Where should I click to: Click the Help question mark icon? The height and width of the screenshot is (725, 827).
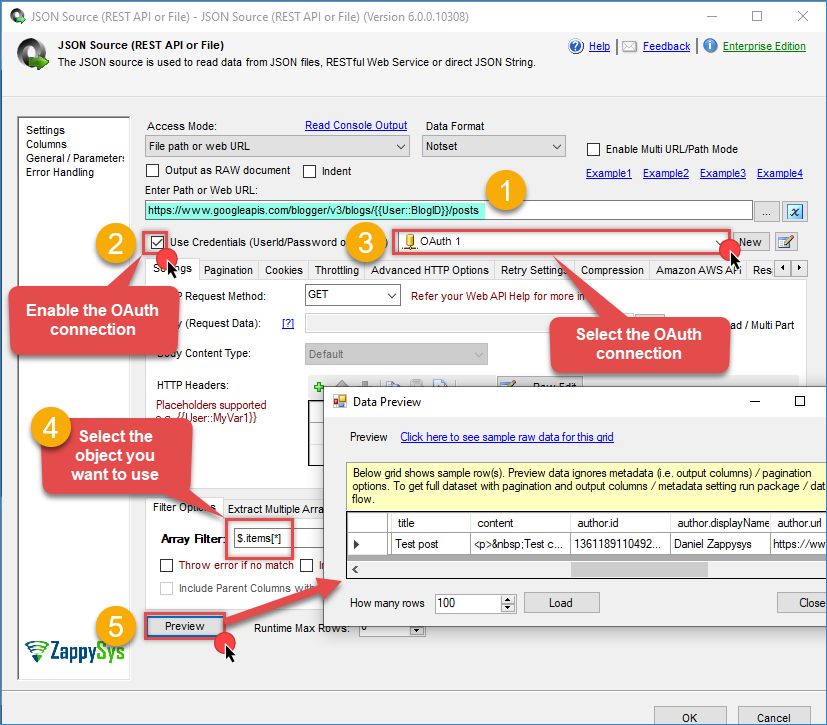pos(576,46)
